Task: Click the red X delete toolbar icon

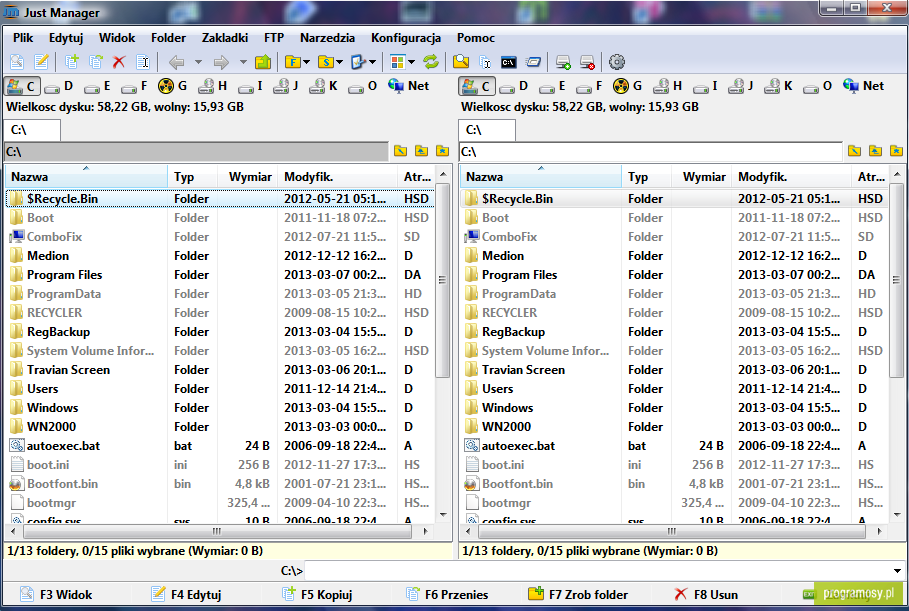Action: (x=119, y=61)
